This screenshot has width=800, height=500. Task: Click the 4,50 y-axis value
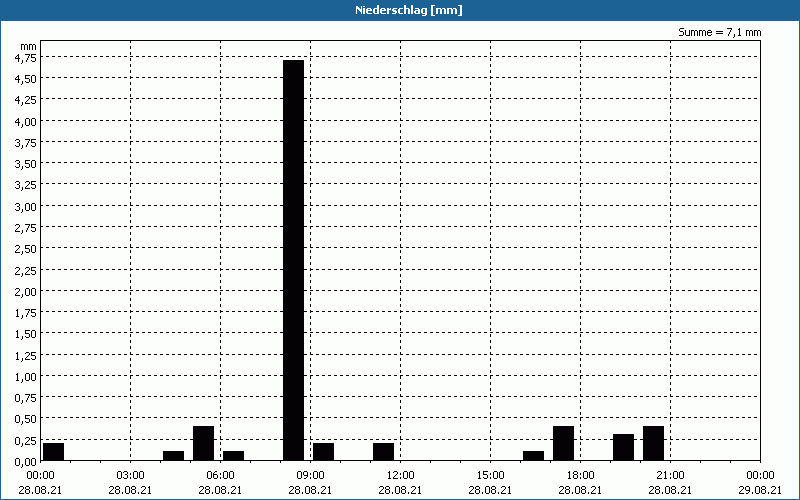[x=26, y=79]
